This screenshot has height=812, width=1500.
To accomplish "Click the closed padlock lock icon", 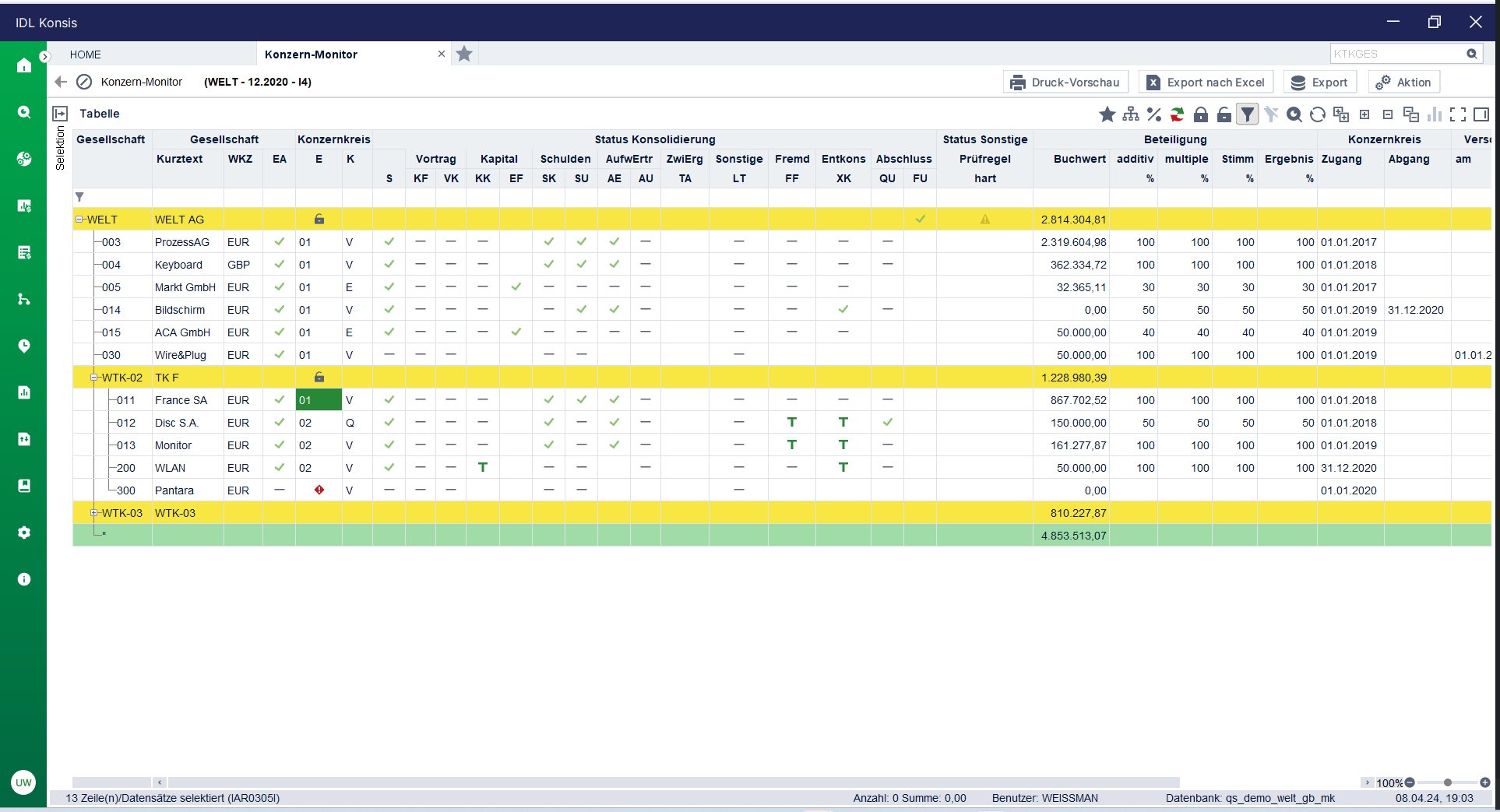I will point(1200,114).
